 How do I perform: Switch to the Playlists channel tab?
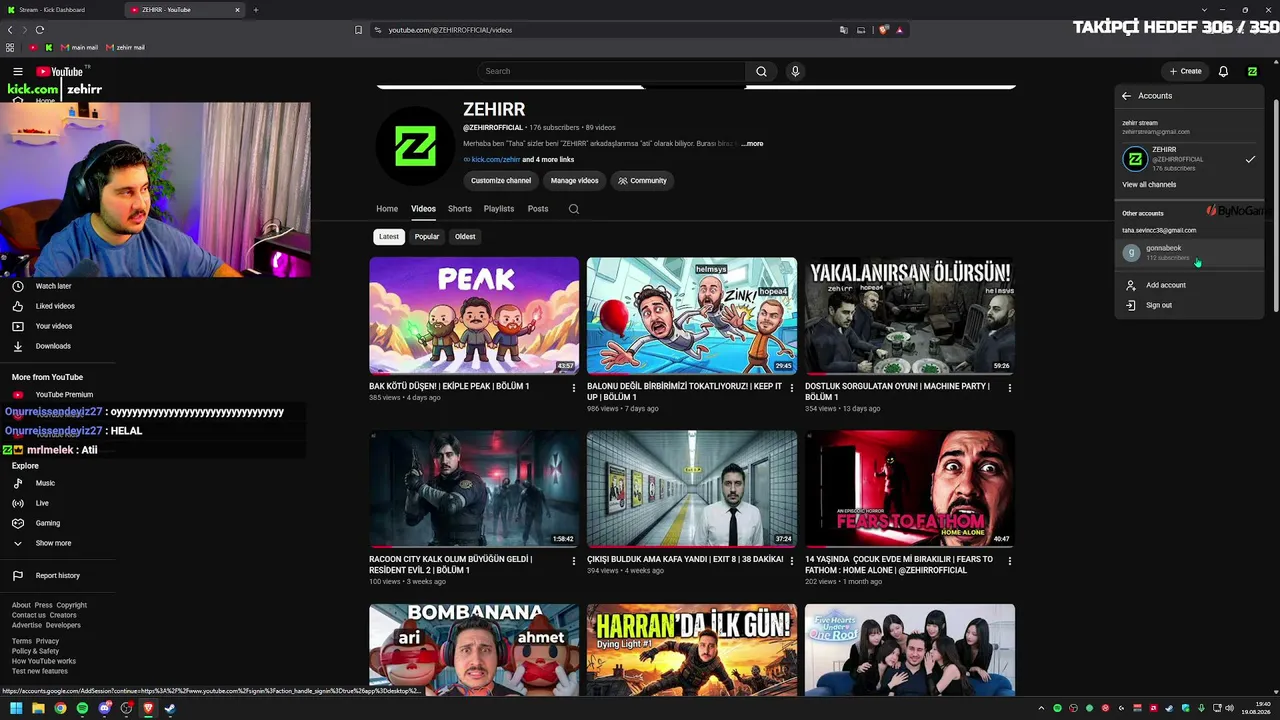499,209
